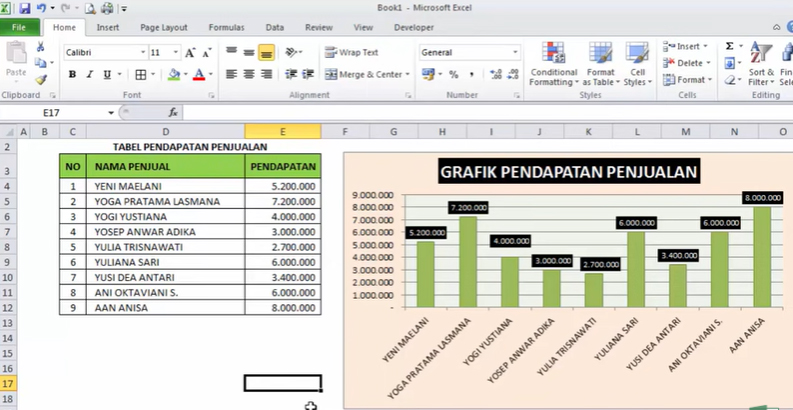793x410 pixels.
Task: Open Conditional Formatting in Styles group
Action: 553,65
